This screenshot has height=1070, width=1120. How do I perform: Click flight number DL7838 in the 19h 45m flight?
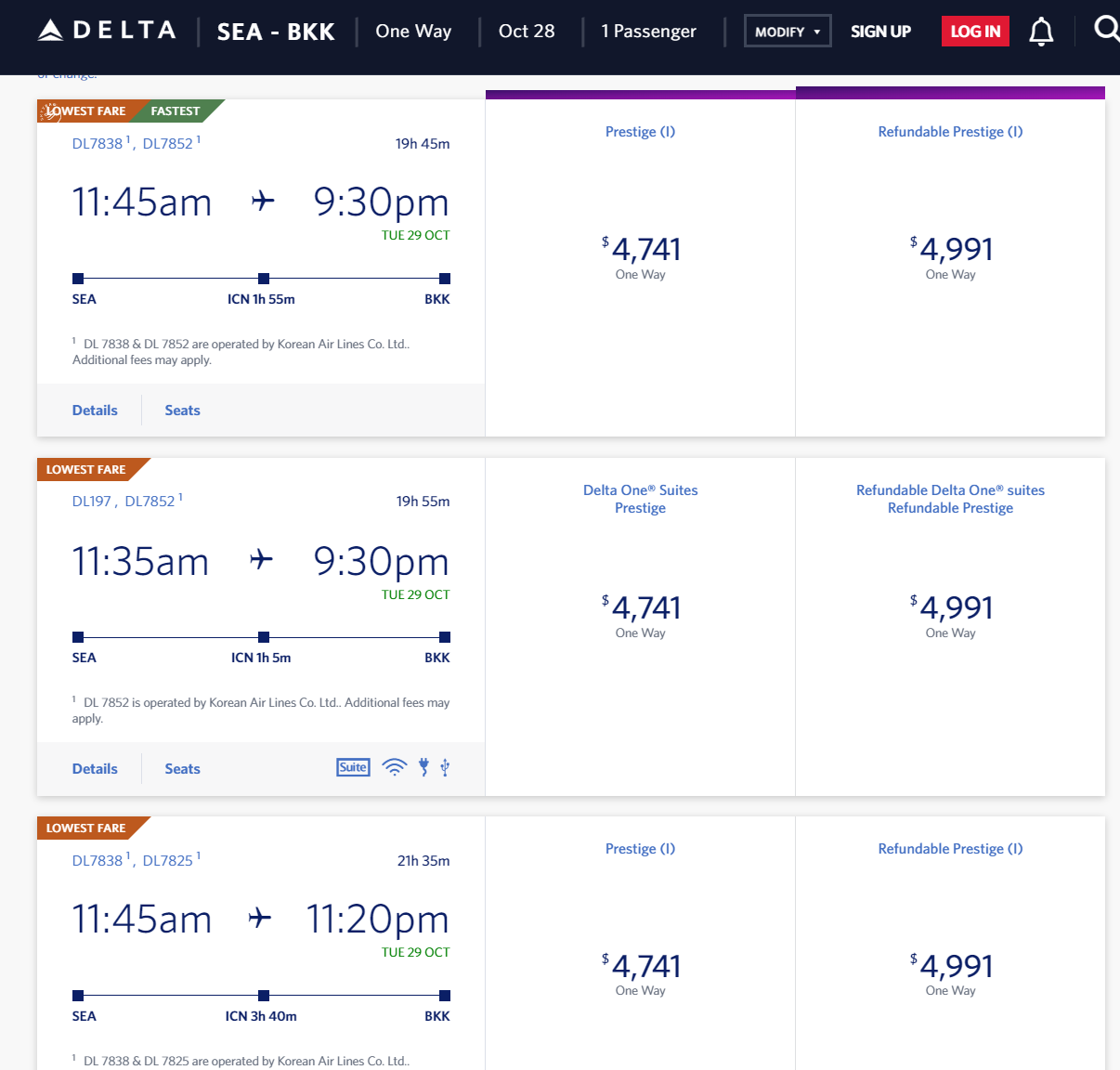98,143
